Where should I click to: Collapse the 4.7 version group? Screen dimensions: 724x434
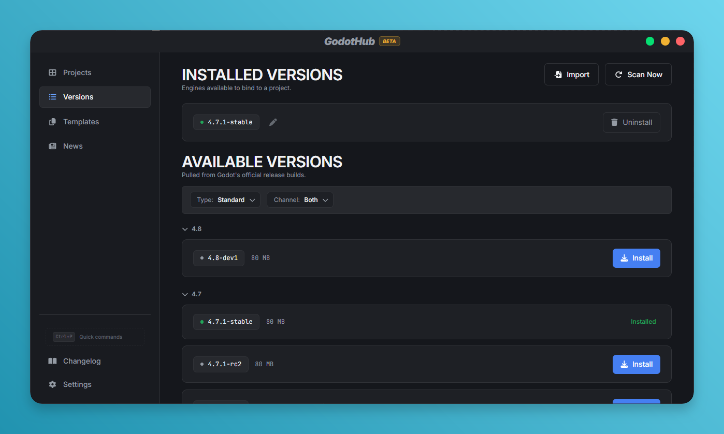click(x=192, y=294)
